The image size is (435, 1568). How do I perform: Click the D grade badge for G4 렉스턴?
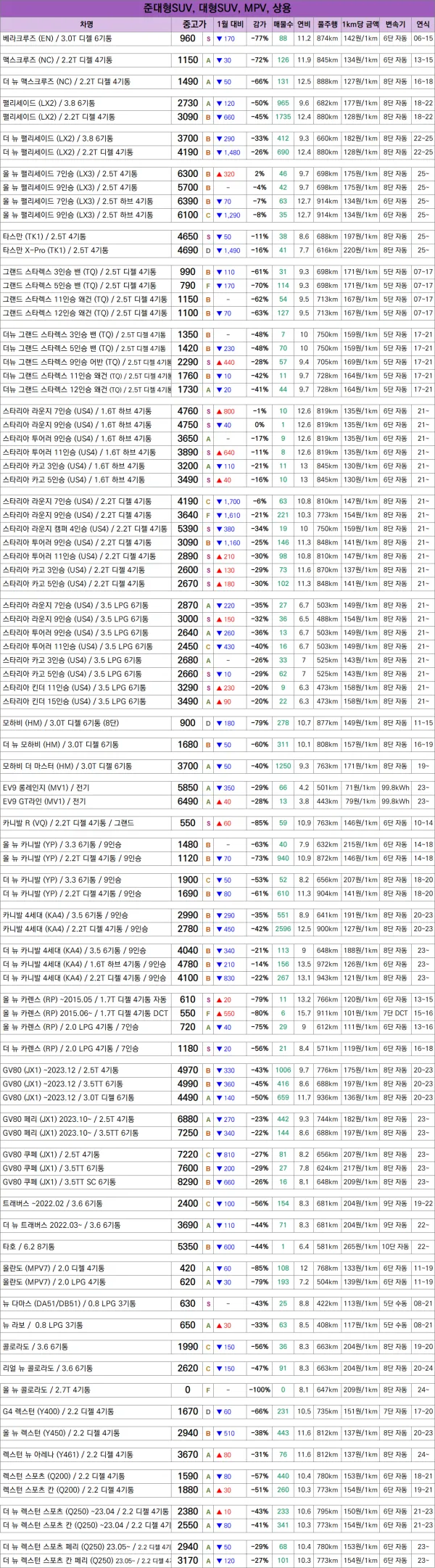pyautogui.click(x=209, y=1411)
